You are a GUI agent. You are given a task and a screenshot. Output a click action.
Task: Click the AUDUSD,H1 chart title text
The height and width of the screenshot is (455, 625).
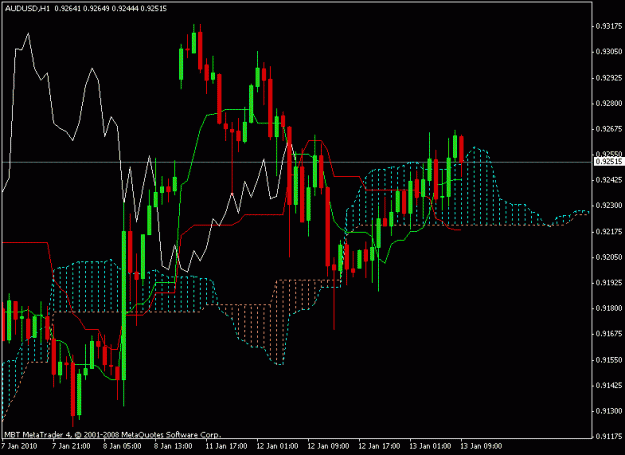coord(28,8)
